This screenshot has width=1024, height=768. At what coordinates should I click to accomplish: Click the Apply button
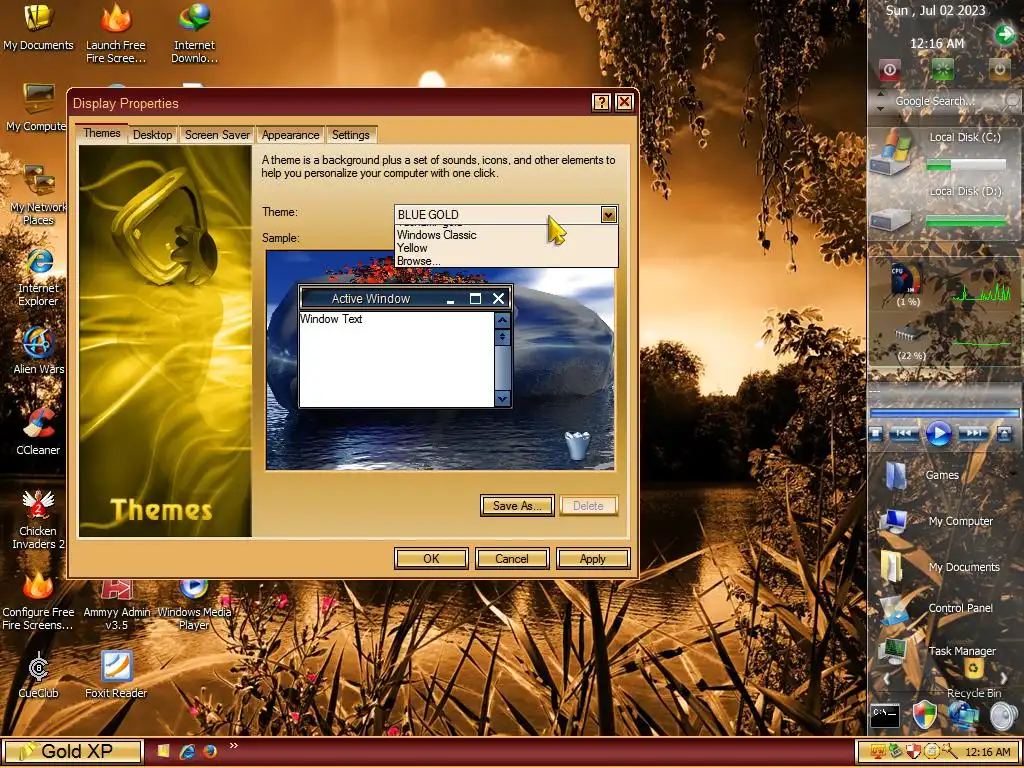pos(592,559)
